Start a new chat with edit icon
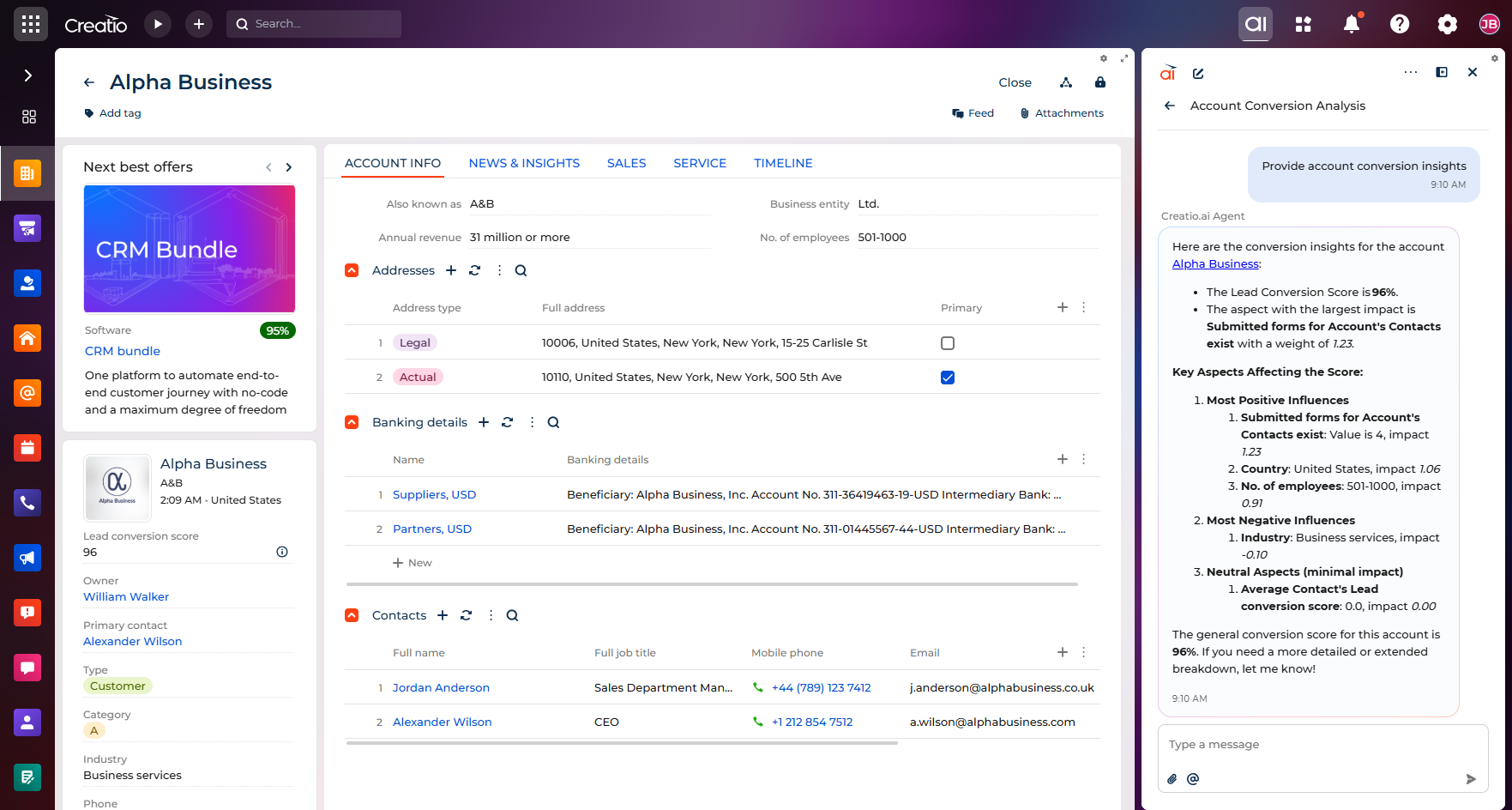Viewport: 1512px width, 810px height. [1198, 74]
